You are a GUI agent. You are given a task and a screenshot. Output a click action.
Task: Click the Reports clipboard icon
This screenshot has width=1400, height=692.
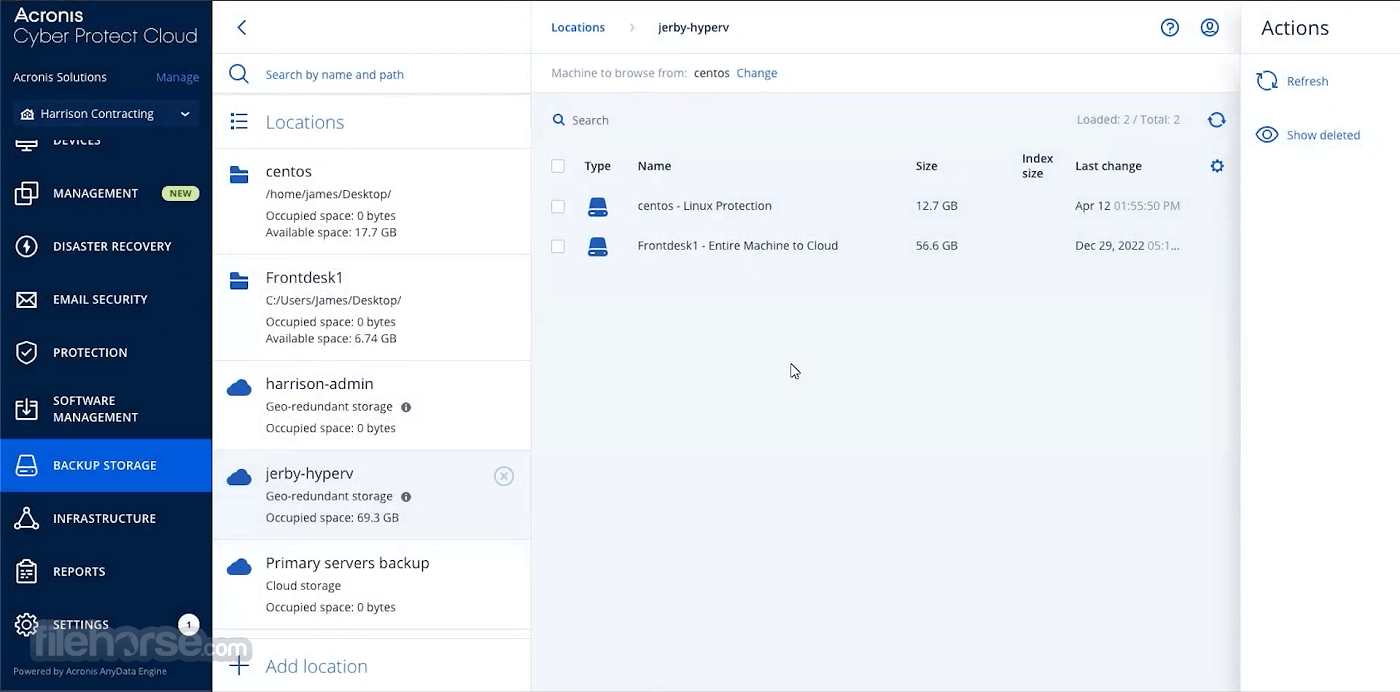pyautogui.click(x=27, y=572)
